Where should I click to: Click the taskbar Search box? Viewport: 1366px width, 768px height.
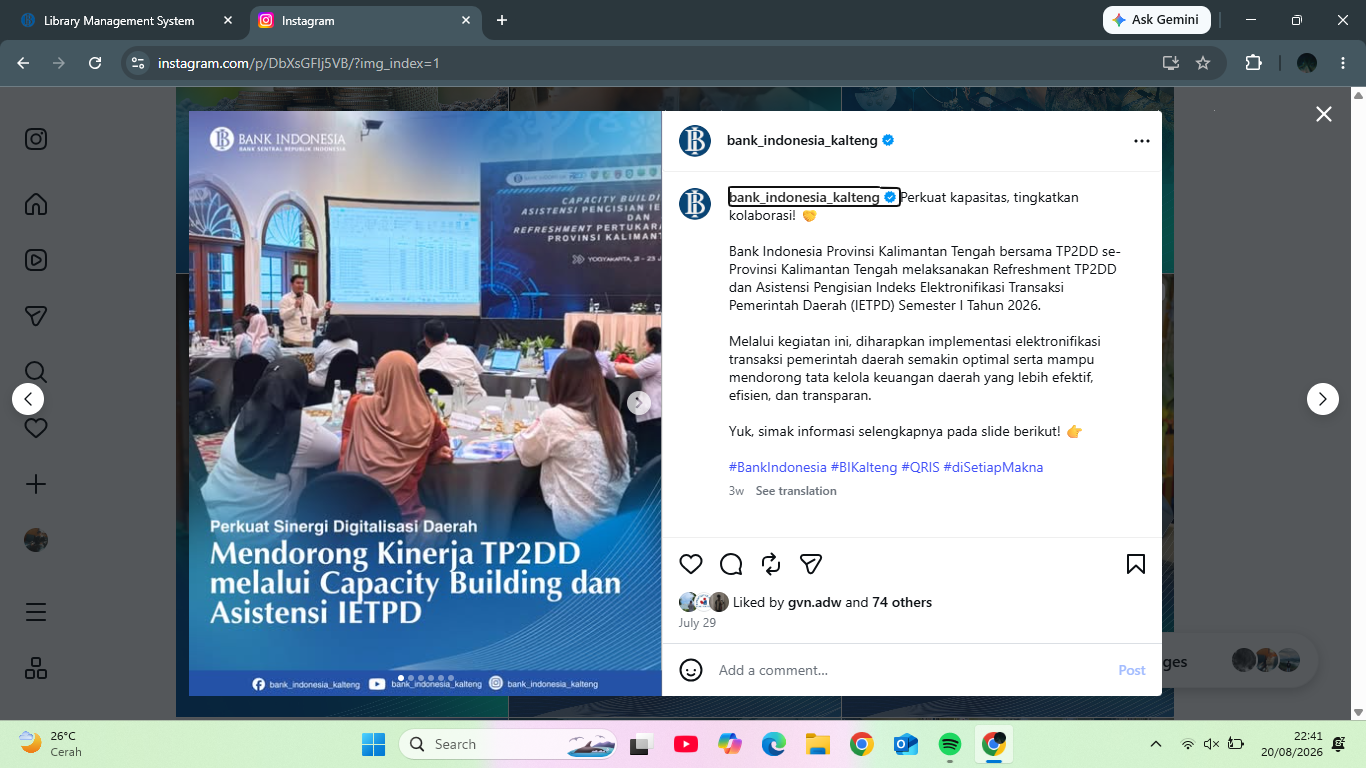click(x=508, y=744)
